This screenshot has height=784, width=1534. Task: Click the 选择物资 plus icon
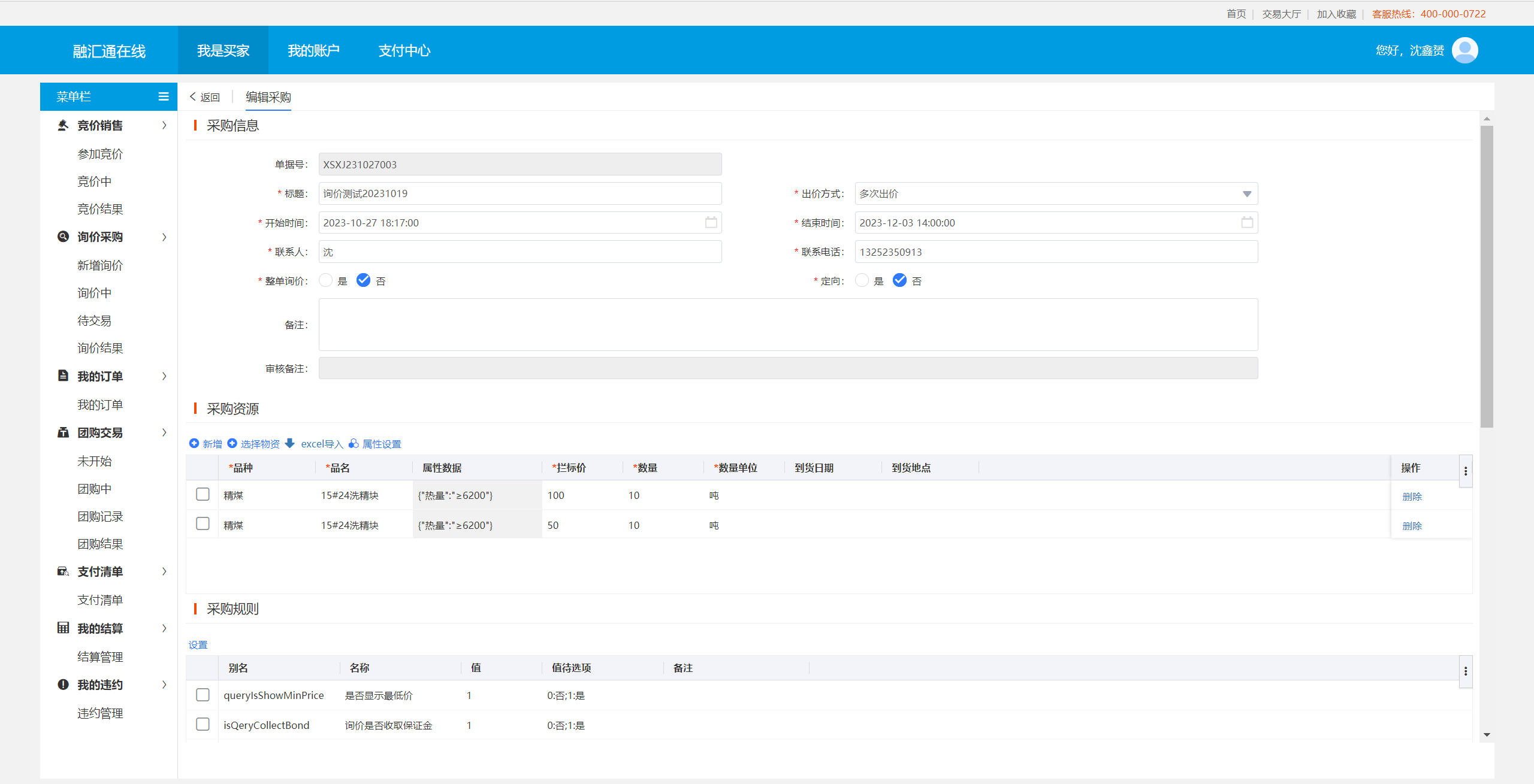[x=232, y=443]
